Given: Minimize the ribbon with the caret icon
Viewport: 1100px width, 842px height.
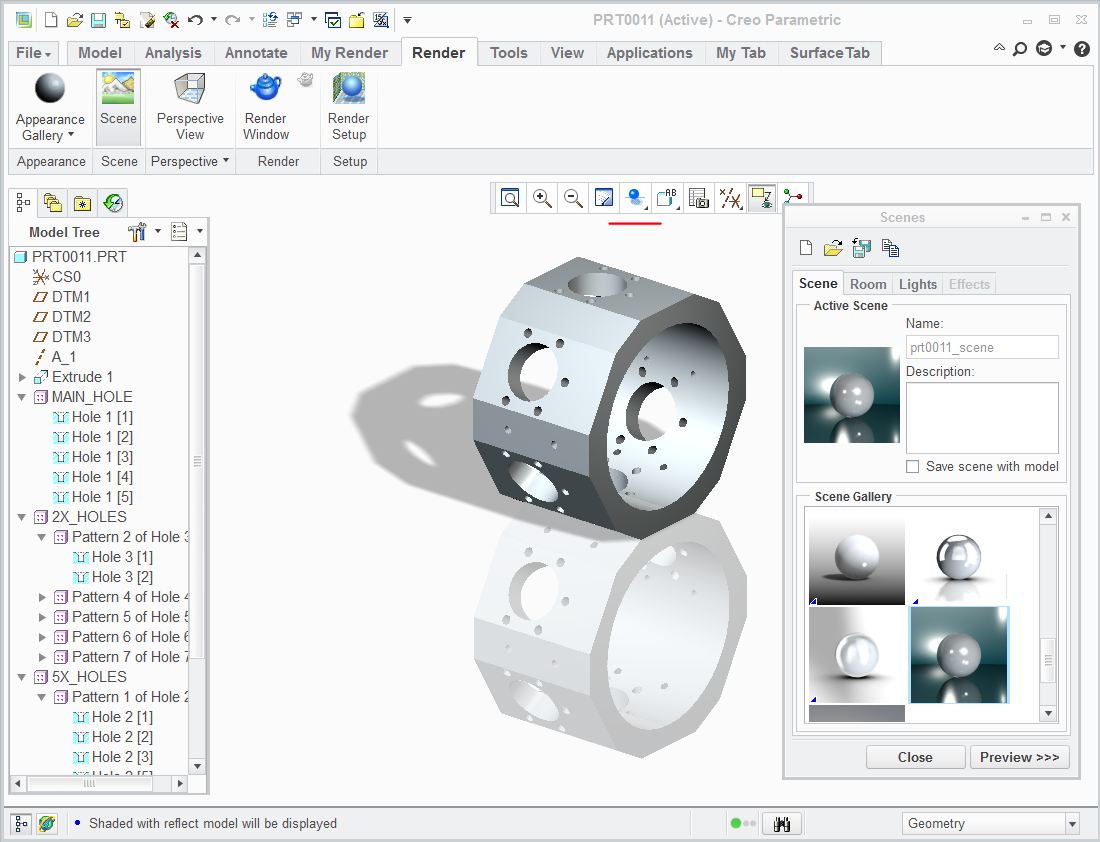Looking at the screenshot, I should click(x=999, y=48).
